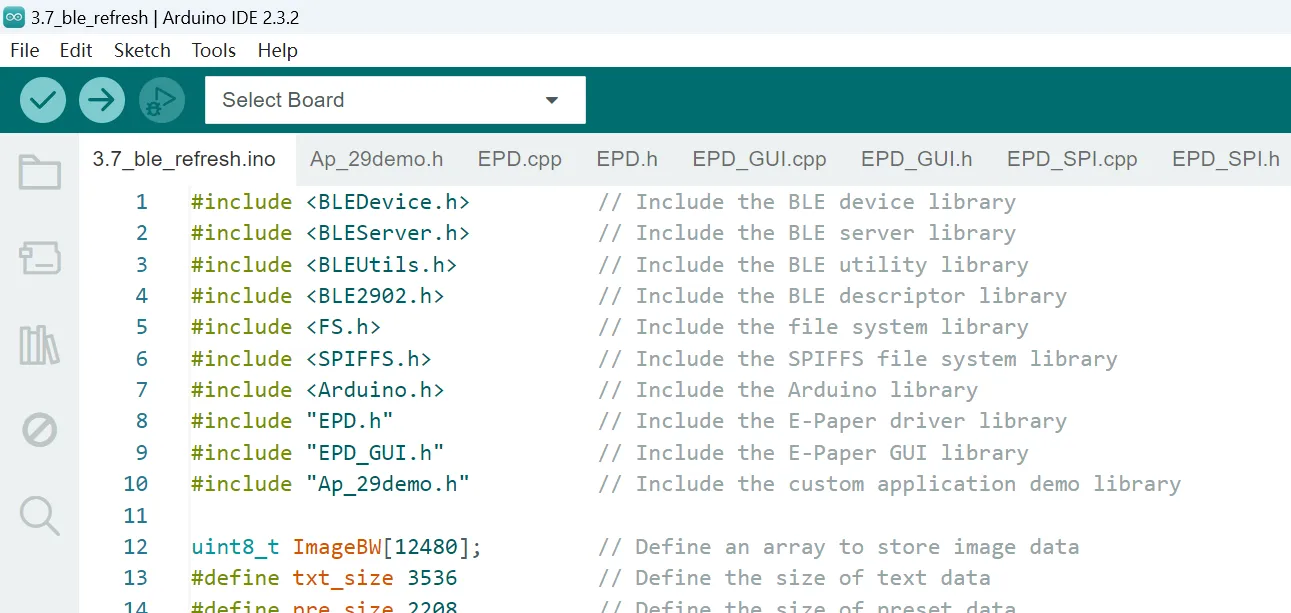
Task: Click the Verify checkmark button
Action: click(x=43, y=100)
